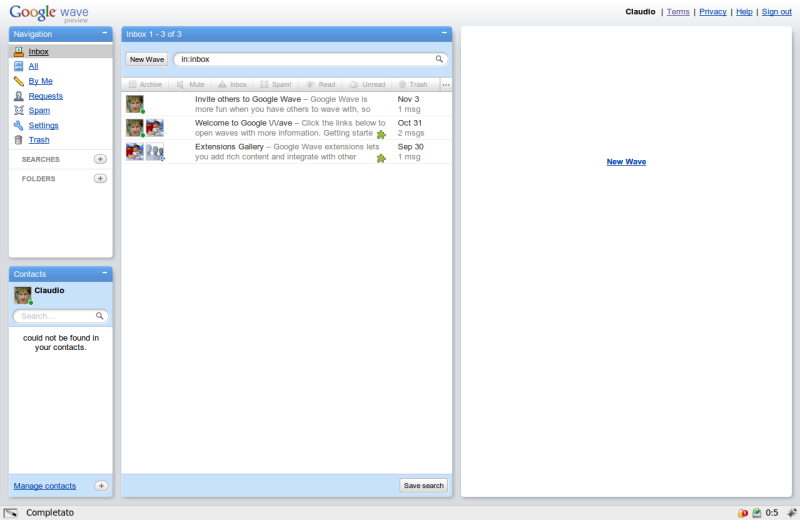
Task: Open the Manage contacts link
Action: [x=45, y=486]
